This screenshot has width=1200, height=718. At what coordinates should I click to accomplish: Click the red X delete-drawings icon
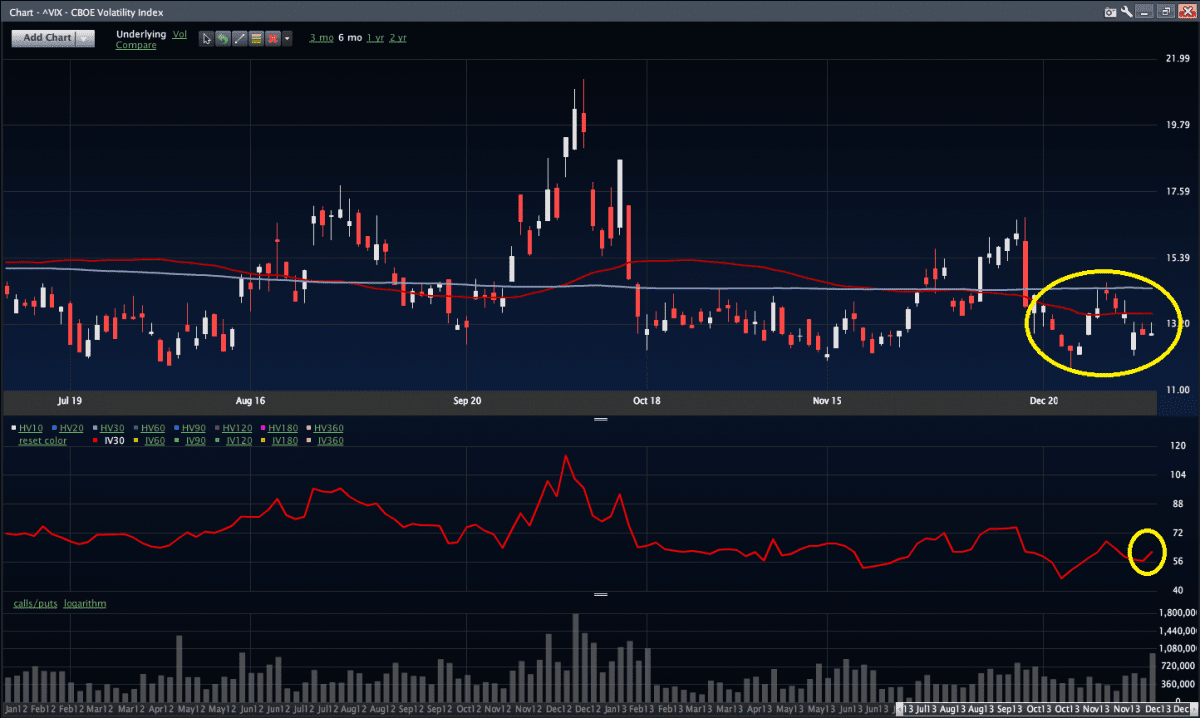pyautogui.click(x=272, y=38)
